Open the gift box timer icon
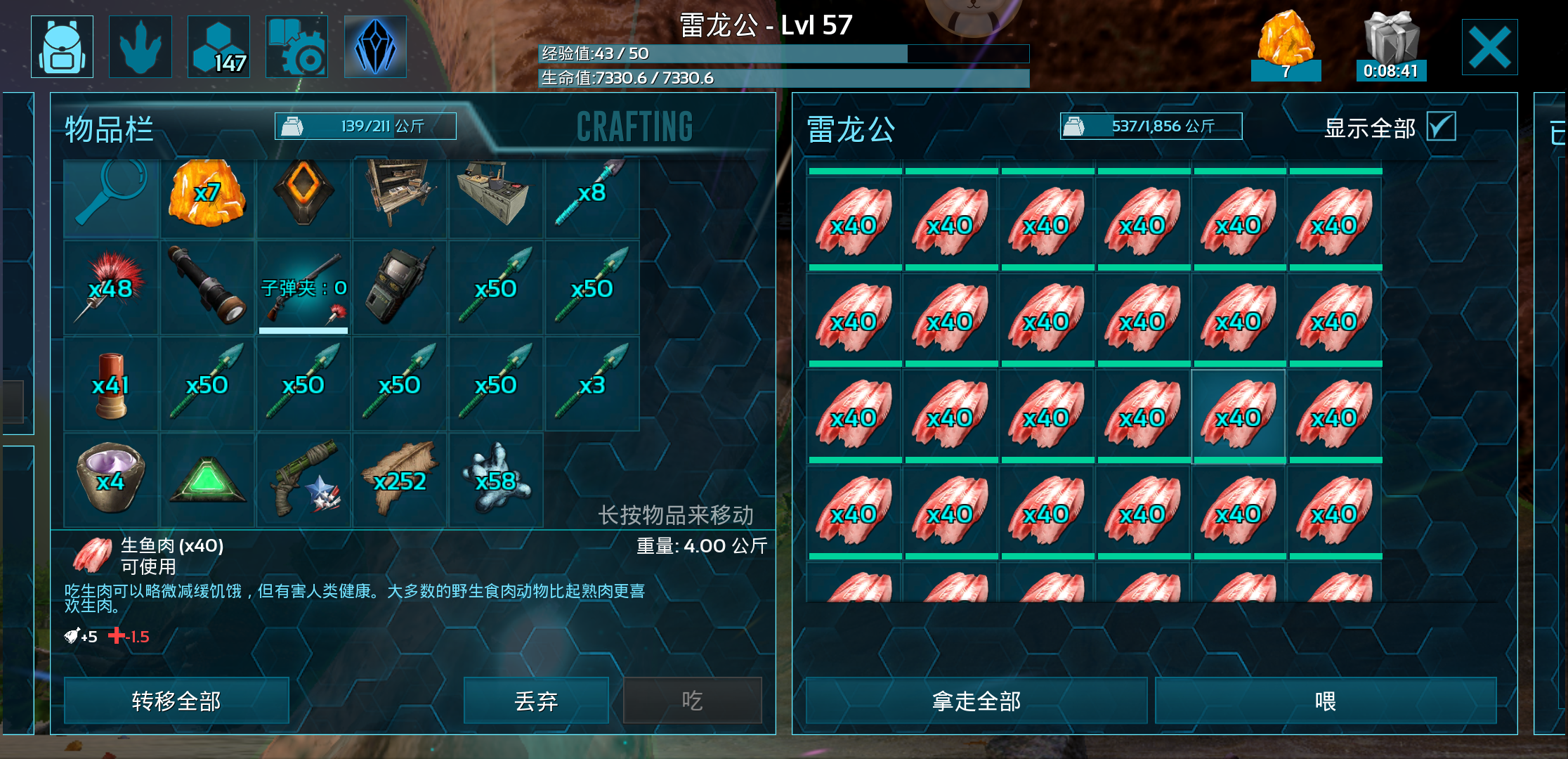 1391,45
